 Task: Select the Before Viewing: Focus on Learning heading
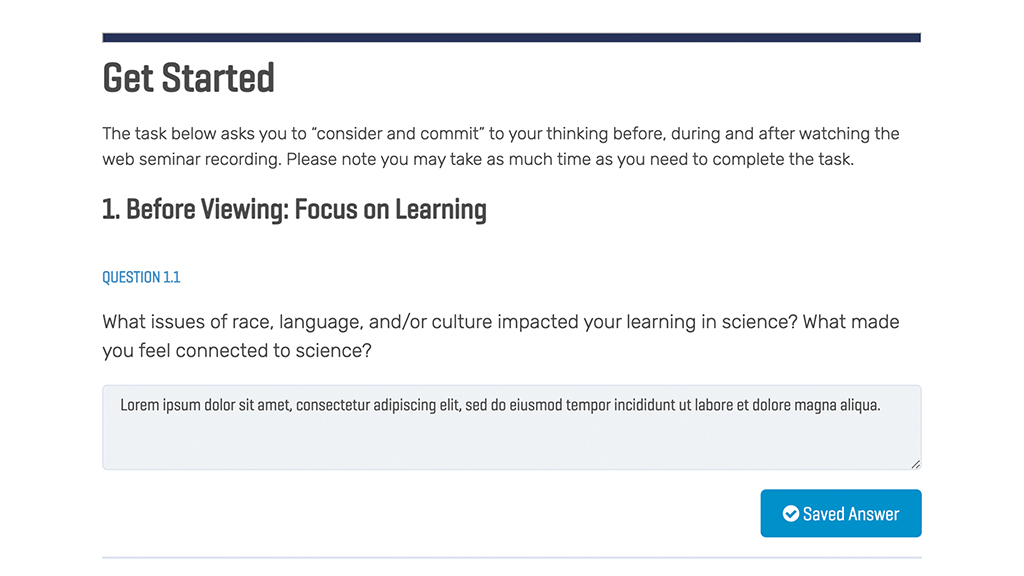pyautogui.click(x=295, y=210)
